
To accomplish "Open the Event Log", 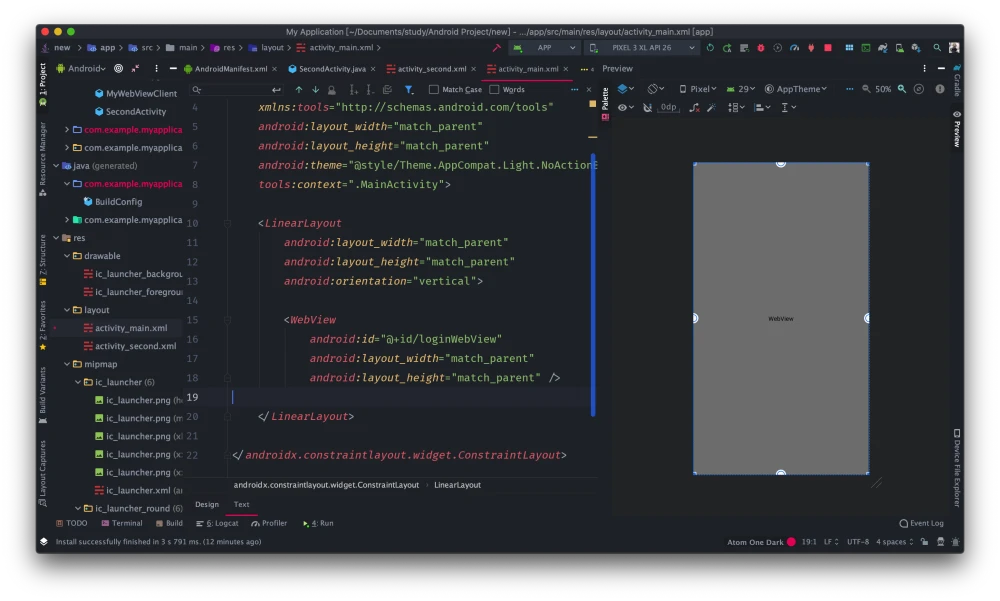I will (922, 523).
